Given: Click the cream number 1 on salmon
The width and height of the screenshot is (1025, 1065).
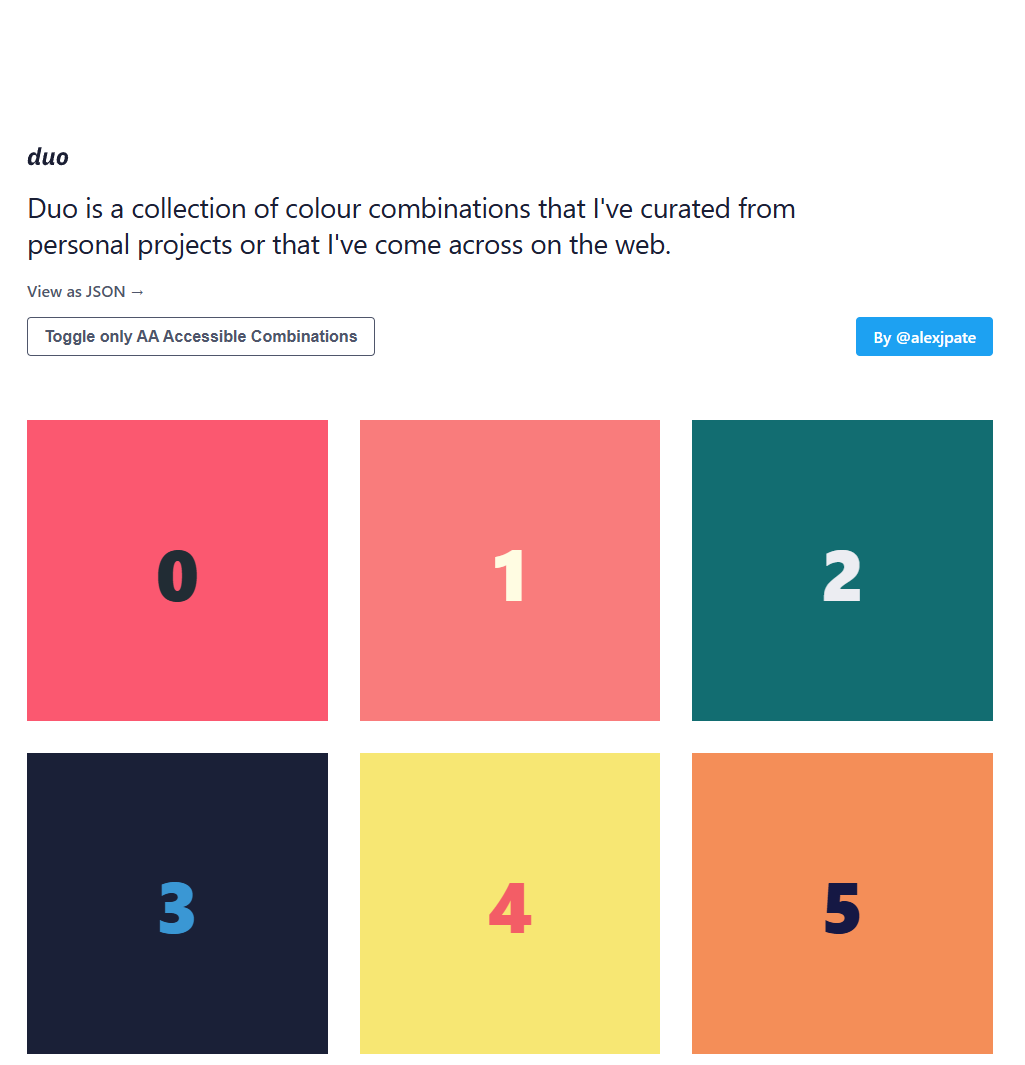Looking at the screenshot, I should point(509,575).
